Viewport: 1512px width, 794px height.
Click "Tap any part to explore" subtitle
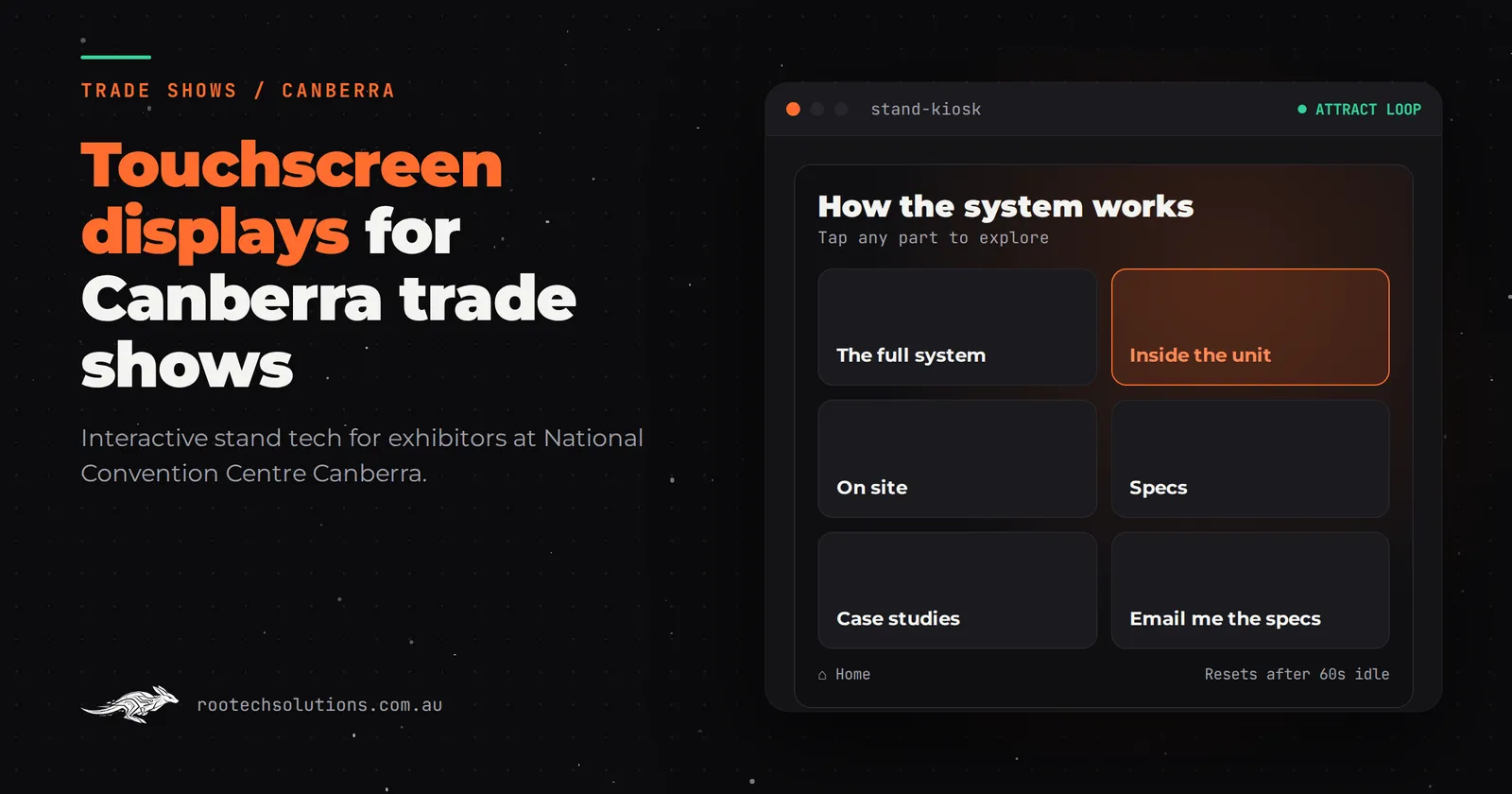pyautogui.click(x=934, y=237)
